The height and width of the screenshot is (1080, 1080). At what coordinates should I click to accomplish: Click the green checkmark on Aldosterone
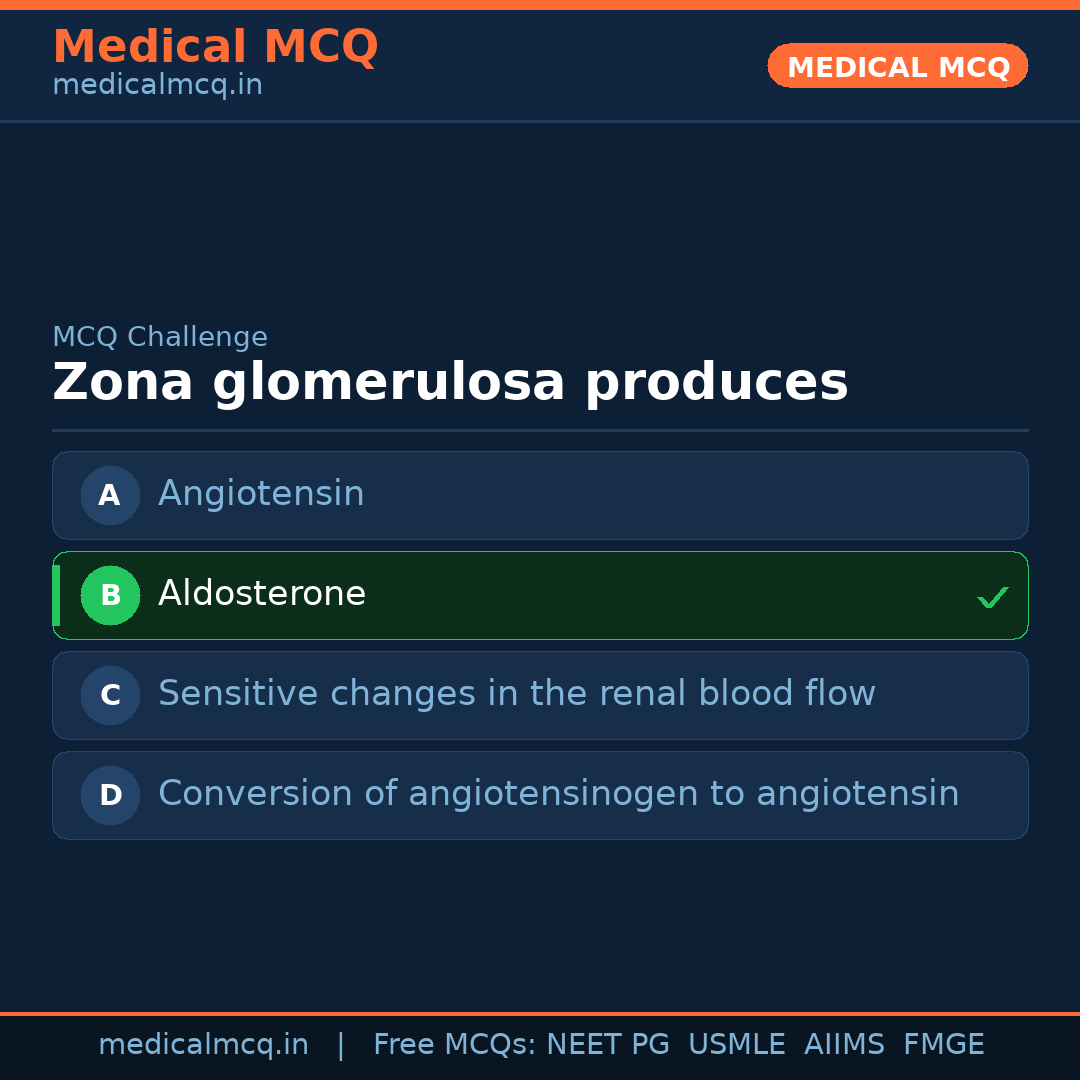pos(992,597)
